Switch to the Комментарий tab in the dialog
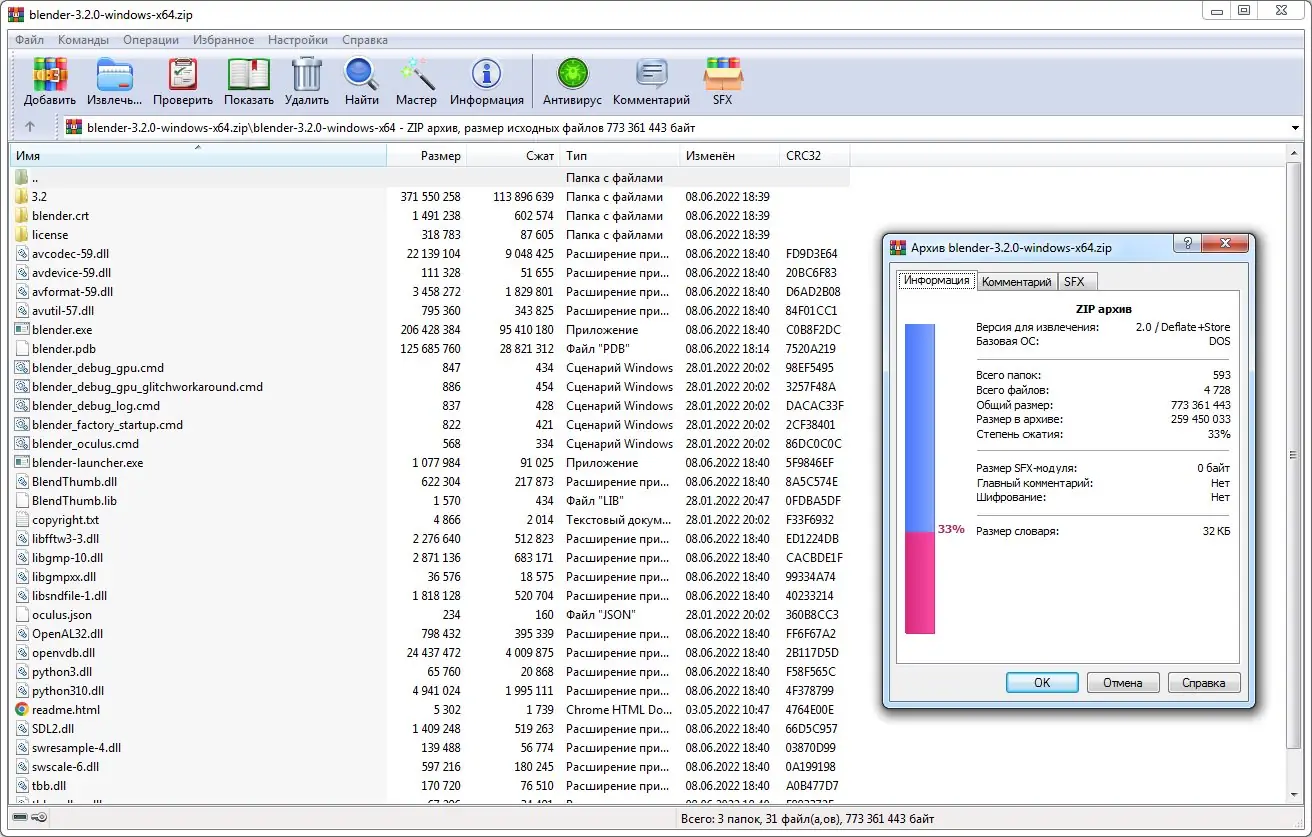This screenshot has width=1312, height=837. click(1016, 282)
